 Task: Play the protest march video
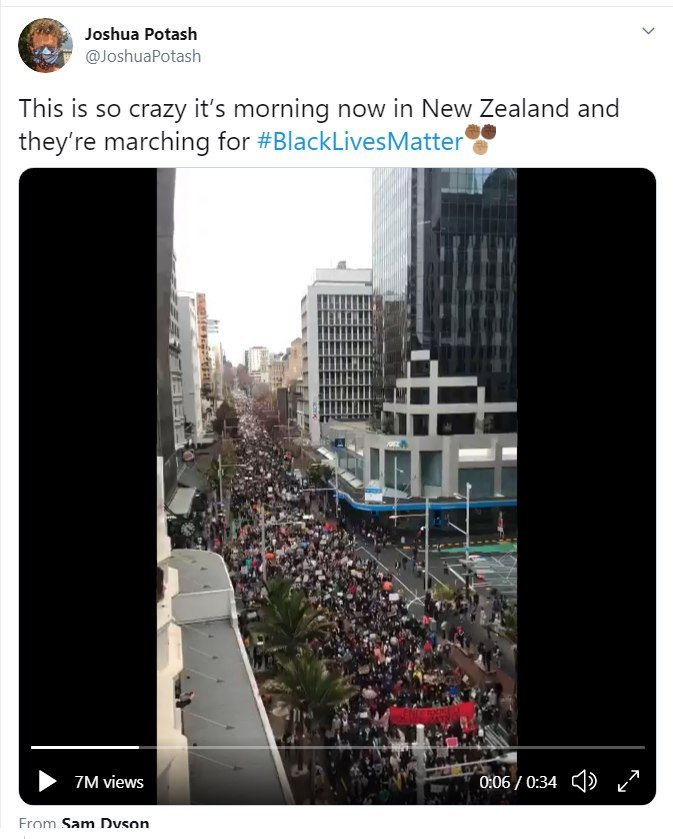coord(48,781)
